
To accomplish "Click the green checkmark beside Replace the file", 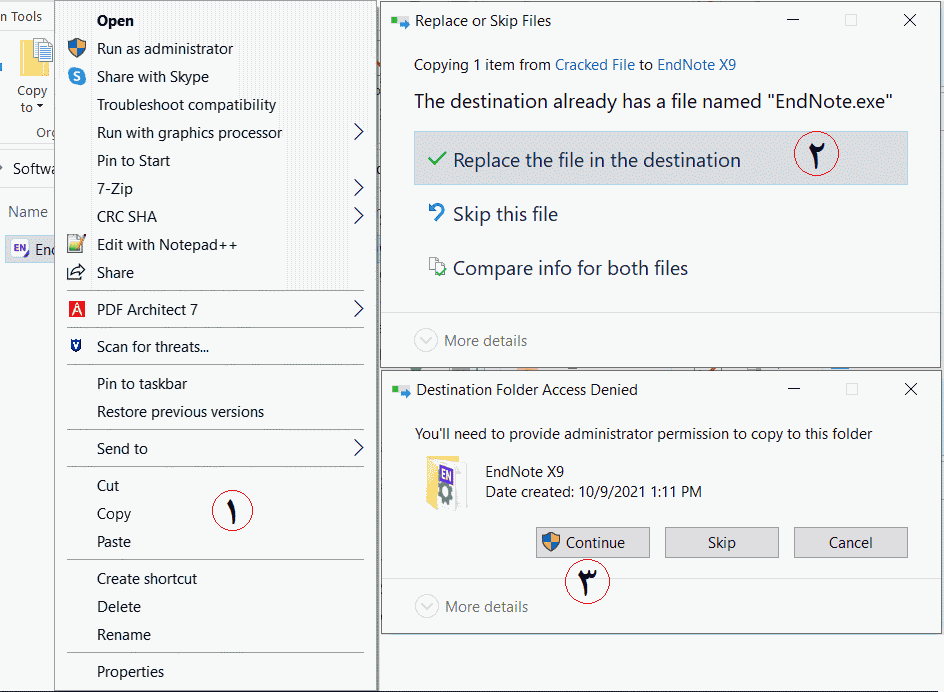I will pyautogui.click(x=436, y=159).
